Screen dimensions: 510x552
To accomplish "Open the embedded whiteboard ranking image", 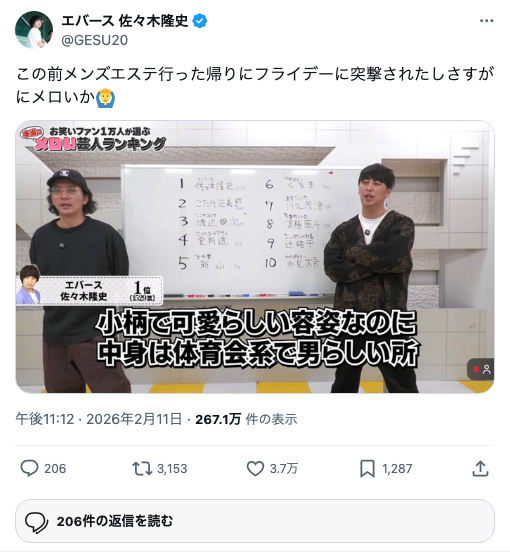I will tap(255, 257).
